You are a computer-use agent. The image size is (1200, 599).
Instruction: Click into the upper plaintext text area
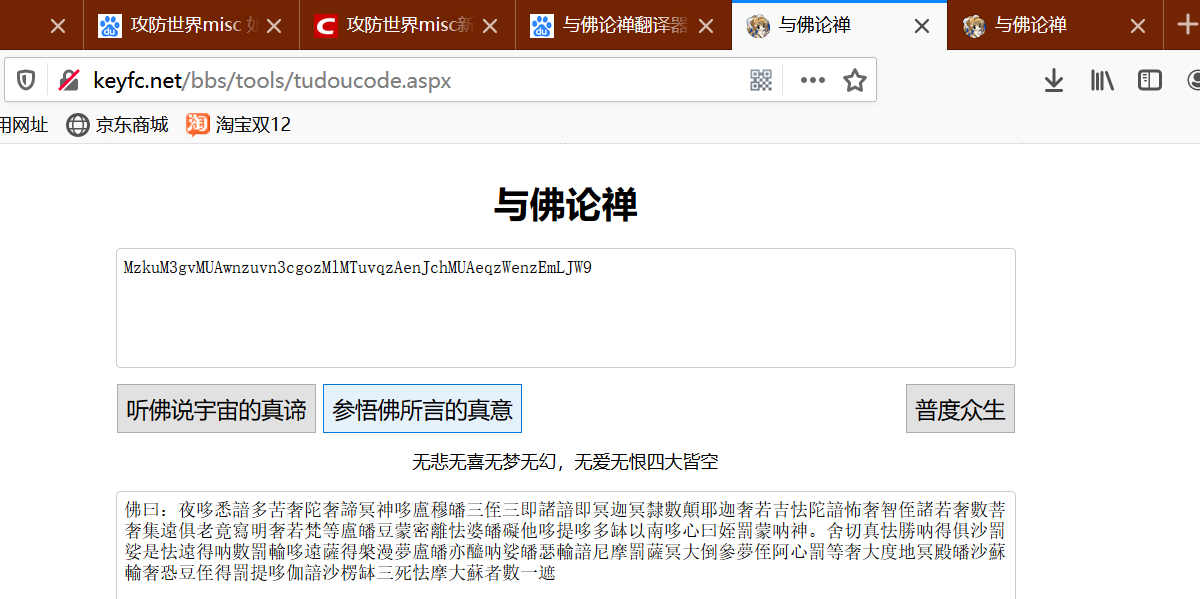pos(566,308)
